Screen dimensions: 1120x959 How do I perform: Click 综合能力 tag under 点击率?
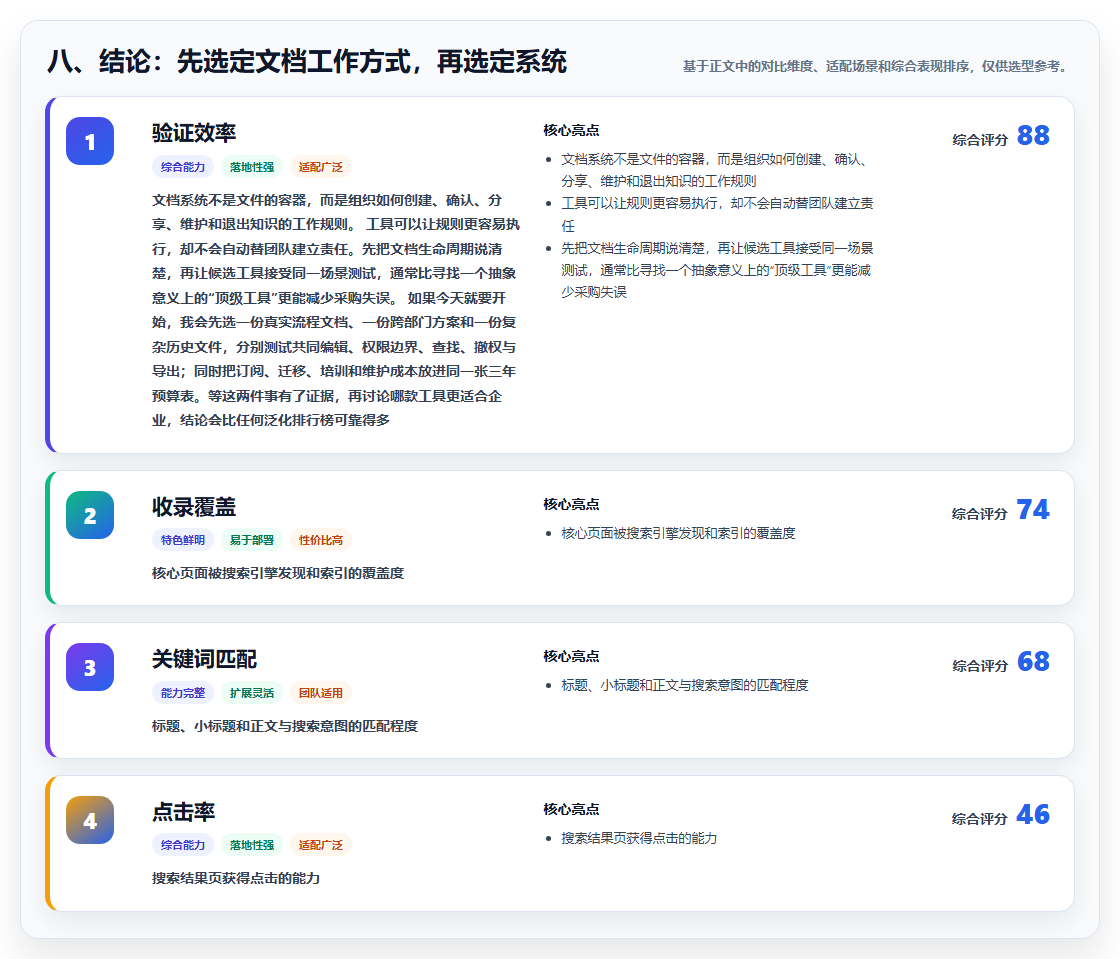(x=183, y=845)
